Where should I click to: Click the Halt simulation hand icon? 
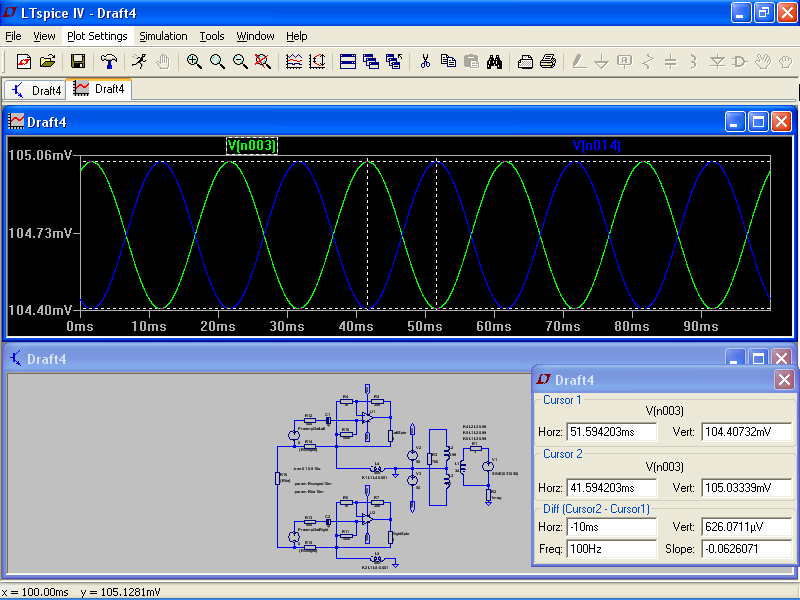tap(163, 62)
